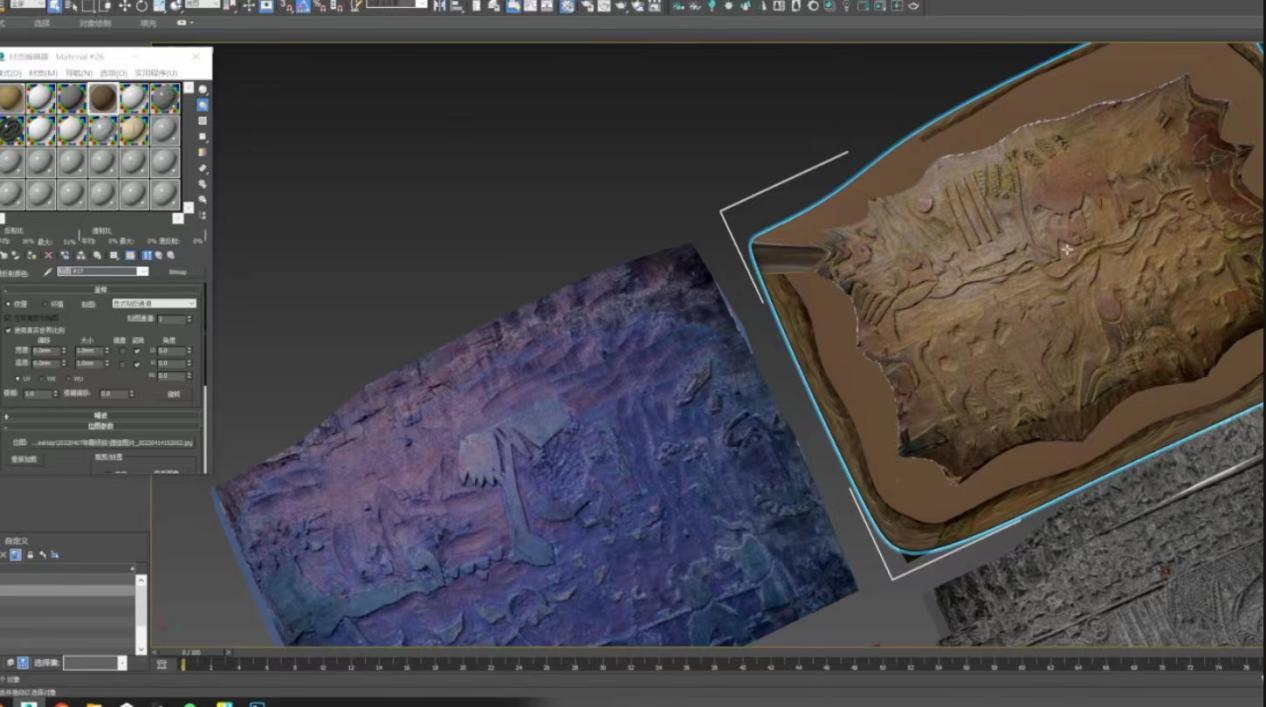Viewport: 1266px width, 707px height.
Task: Open the mapping type dropdown
Action: point(154,303)
